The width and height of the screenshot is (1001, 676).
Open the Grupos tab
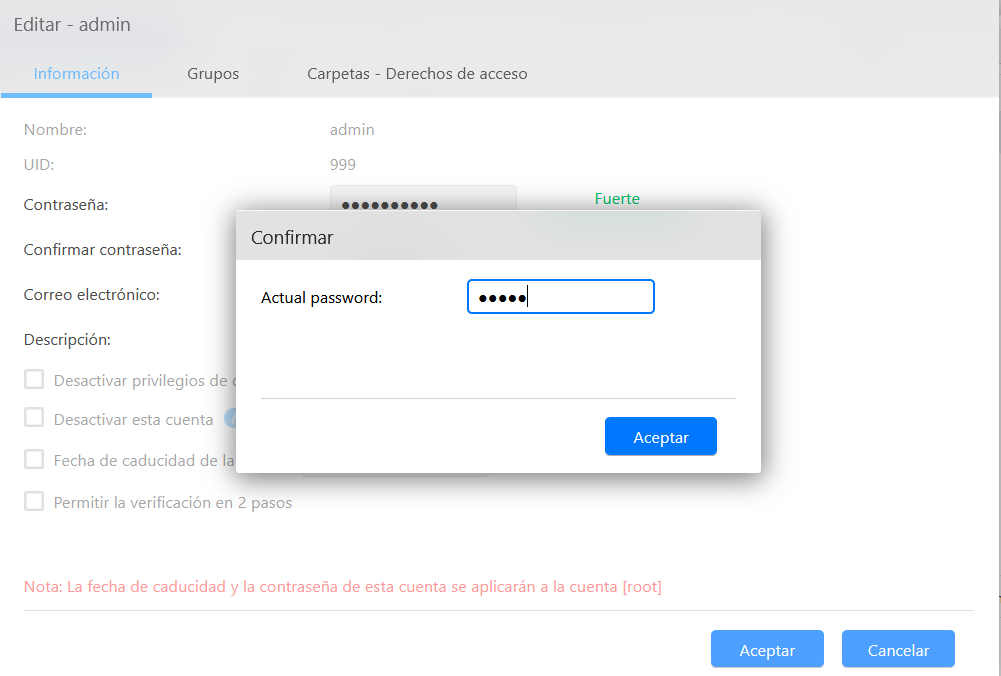[213, 74]
